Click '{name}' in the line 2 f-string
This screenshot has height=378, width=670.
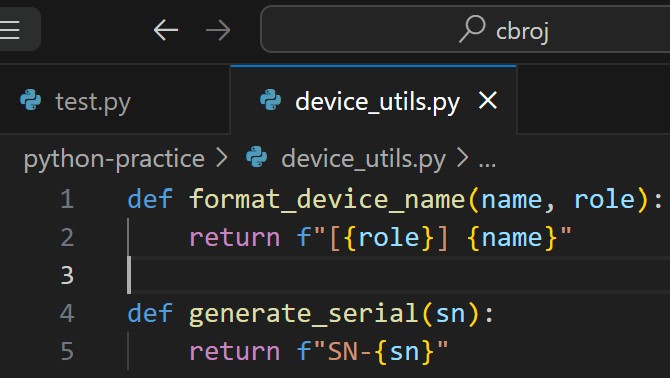(512, 237)
